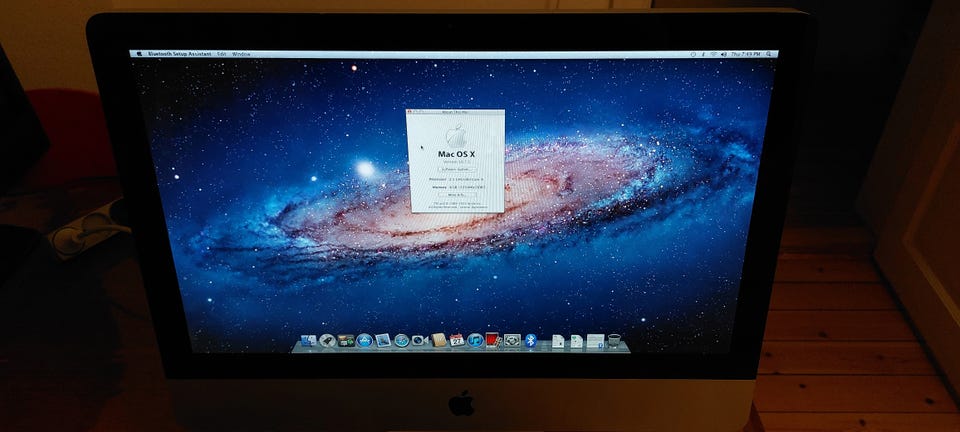
Task: Click the Wi-Fi status icon in menu bar
Action: (x=713, y=54)
